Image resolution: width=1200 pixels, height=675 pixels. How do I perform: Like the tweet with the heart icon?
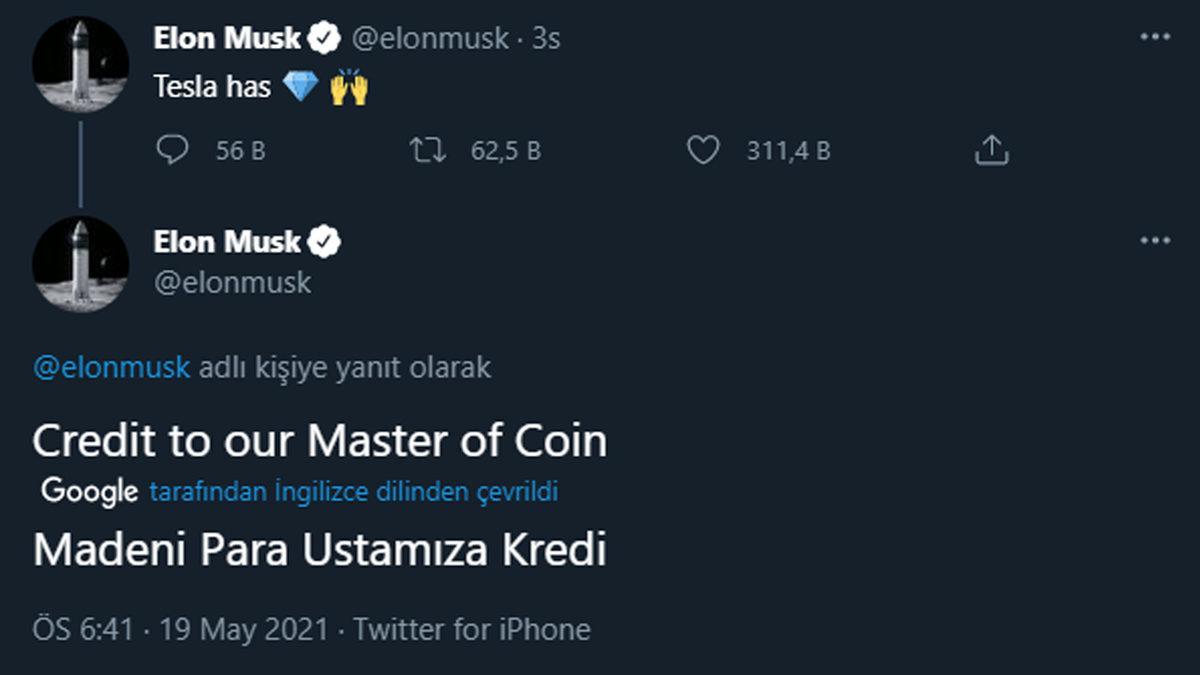click(703, 151)
